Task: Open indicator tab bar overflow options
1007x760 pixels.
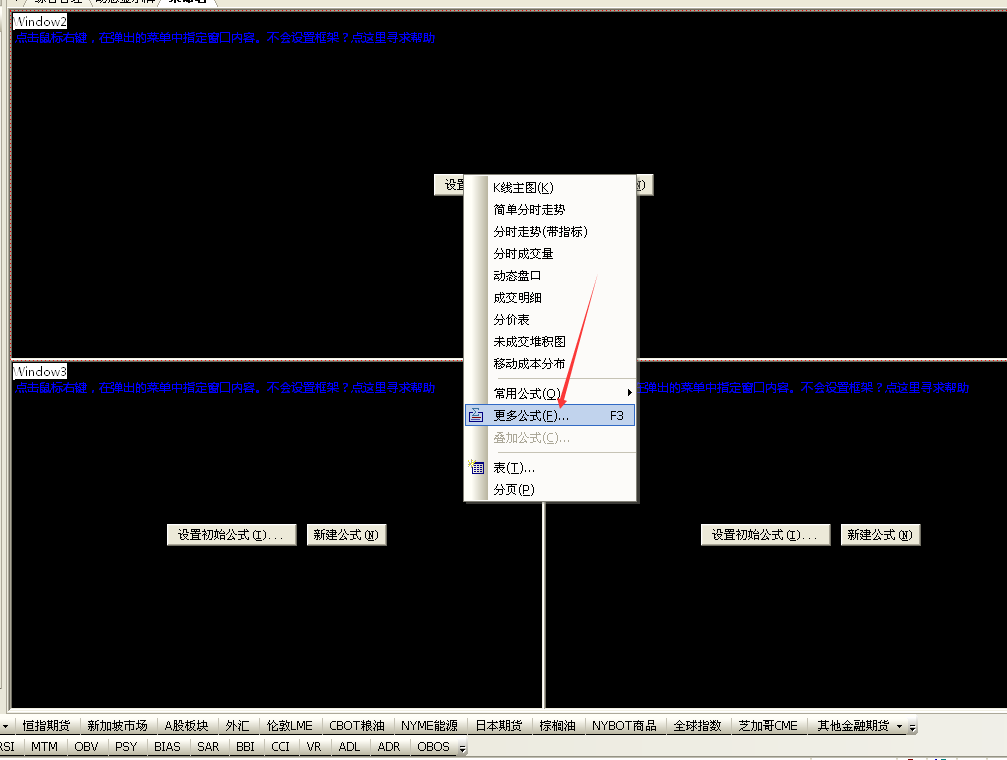Action: (x=462, y=748)
